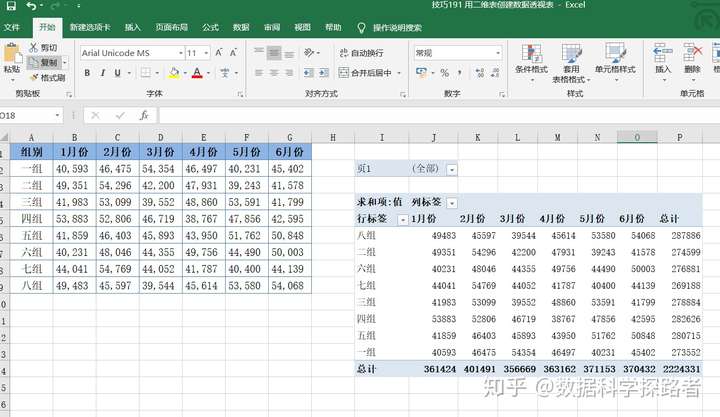The width and height of the screenshot is (720, 417).
Task: Open the Arial Unicode MS font dropdown
Action: click(180, 53)
